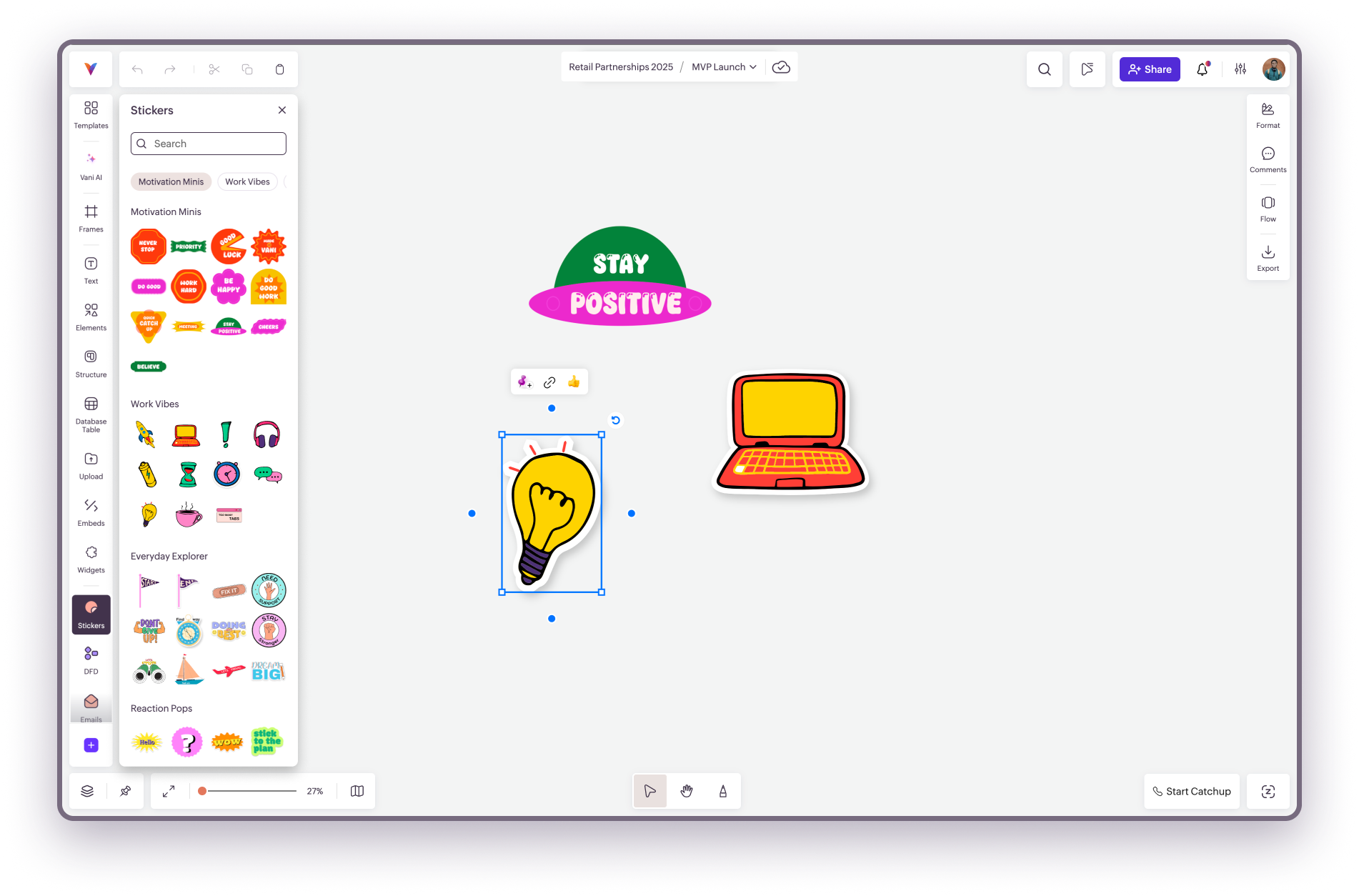Image resolution: width=1359 pixels, height=896 pixels.
Task: Click the 27% zoom level value
Action: [x=315, y=791]
